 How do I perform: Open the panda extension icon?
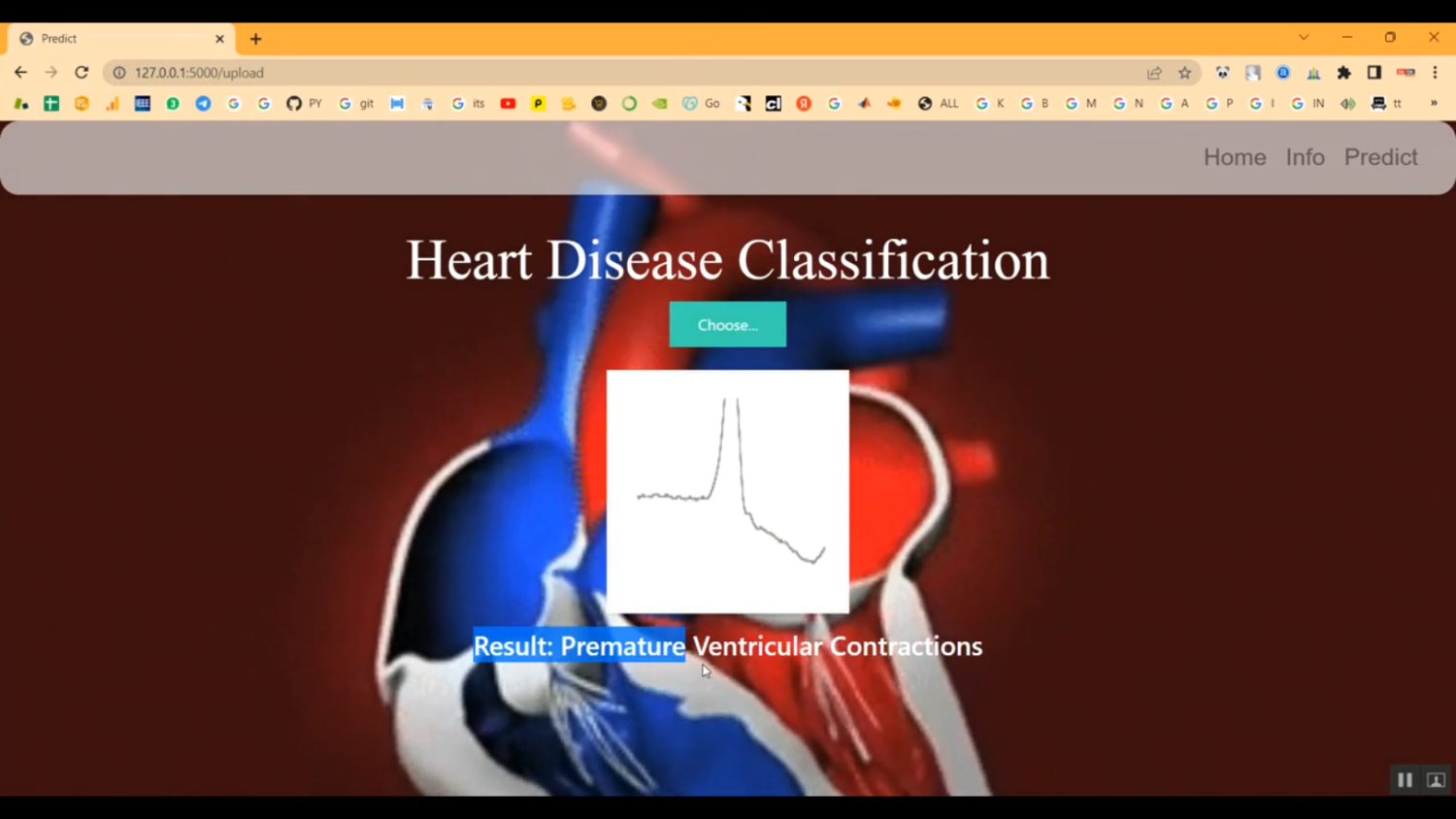[x=1222, y=73]
